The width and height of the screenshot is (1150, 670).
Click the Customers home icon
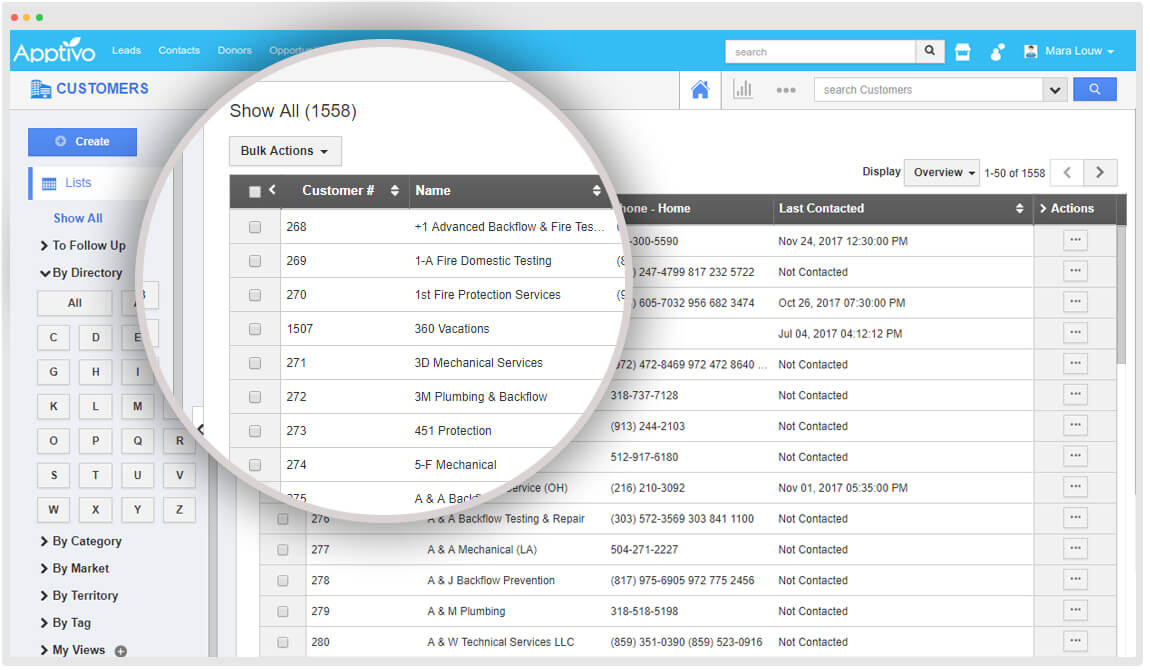pyautogui.click(x=700, y=89)
